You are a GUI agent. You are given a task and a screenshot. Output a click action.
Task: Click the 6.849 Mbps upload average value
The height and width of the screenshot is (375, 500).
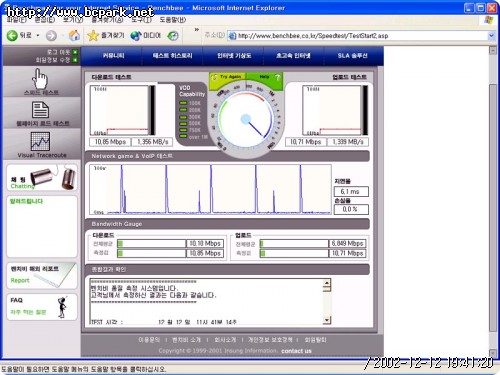tap(347, 244)
